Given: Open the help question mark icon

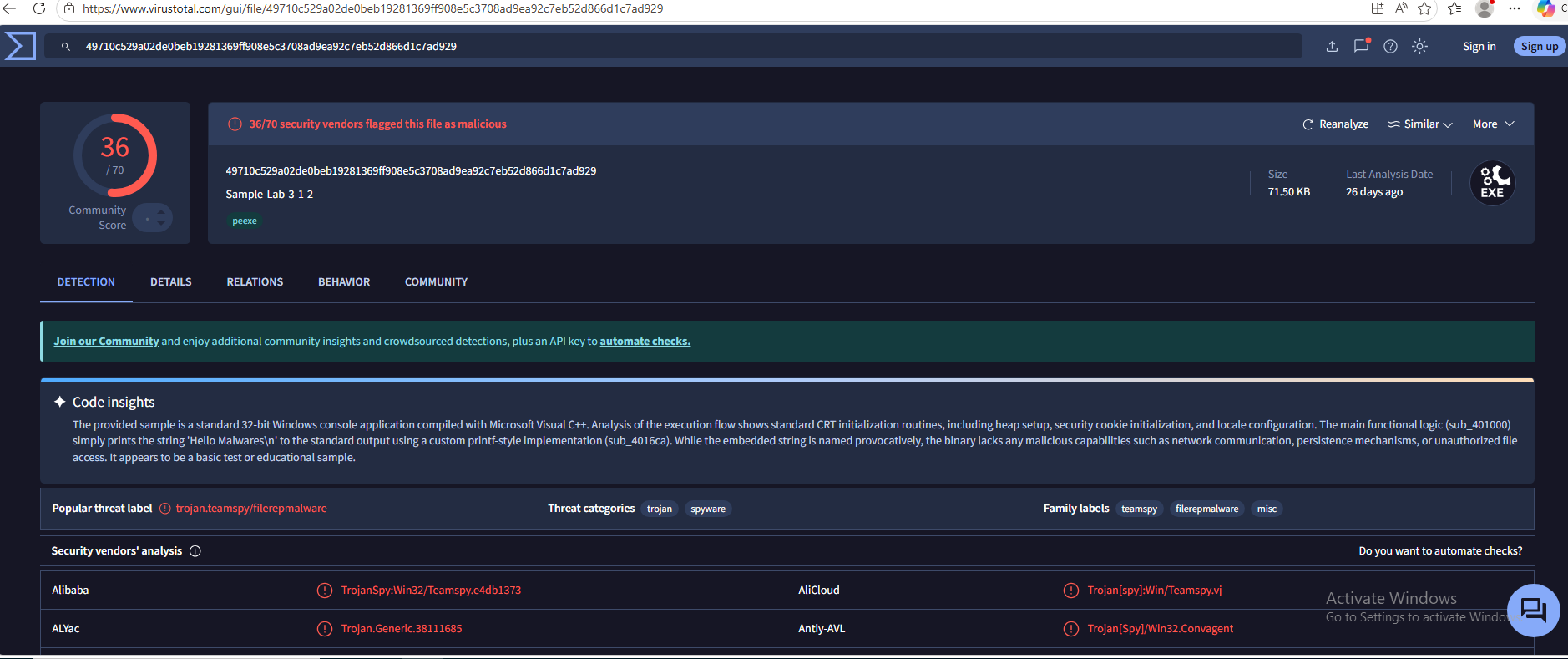Looking at the screenshot, I should tap(1390, 47).
